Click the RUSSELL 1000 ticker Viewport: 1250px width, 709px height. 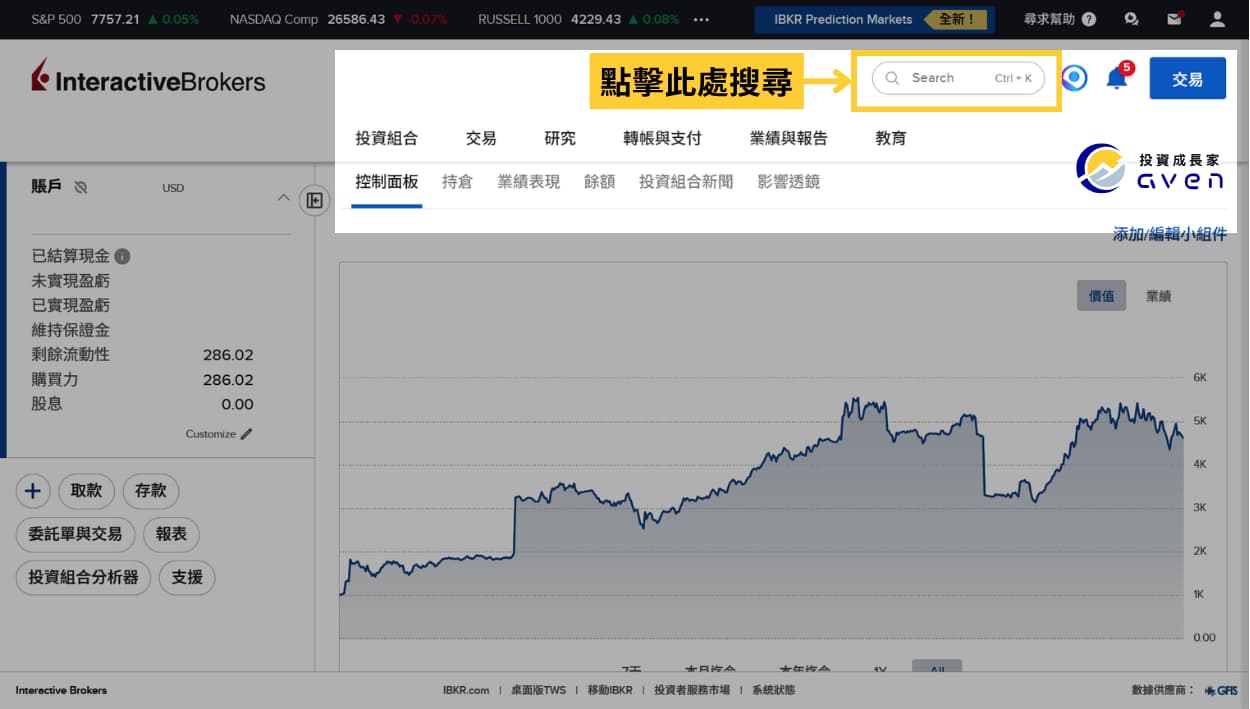(x=578, y=19)
